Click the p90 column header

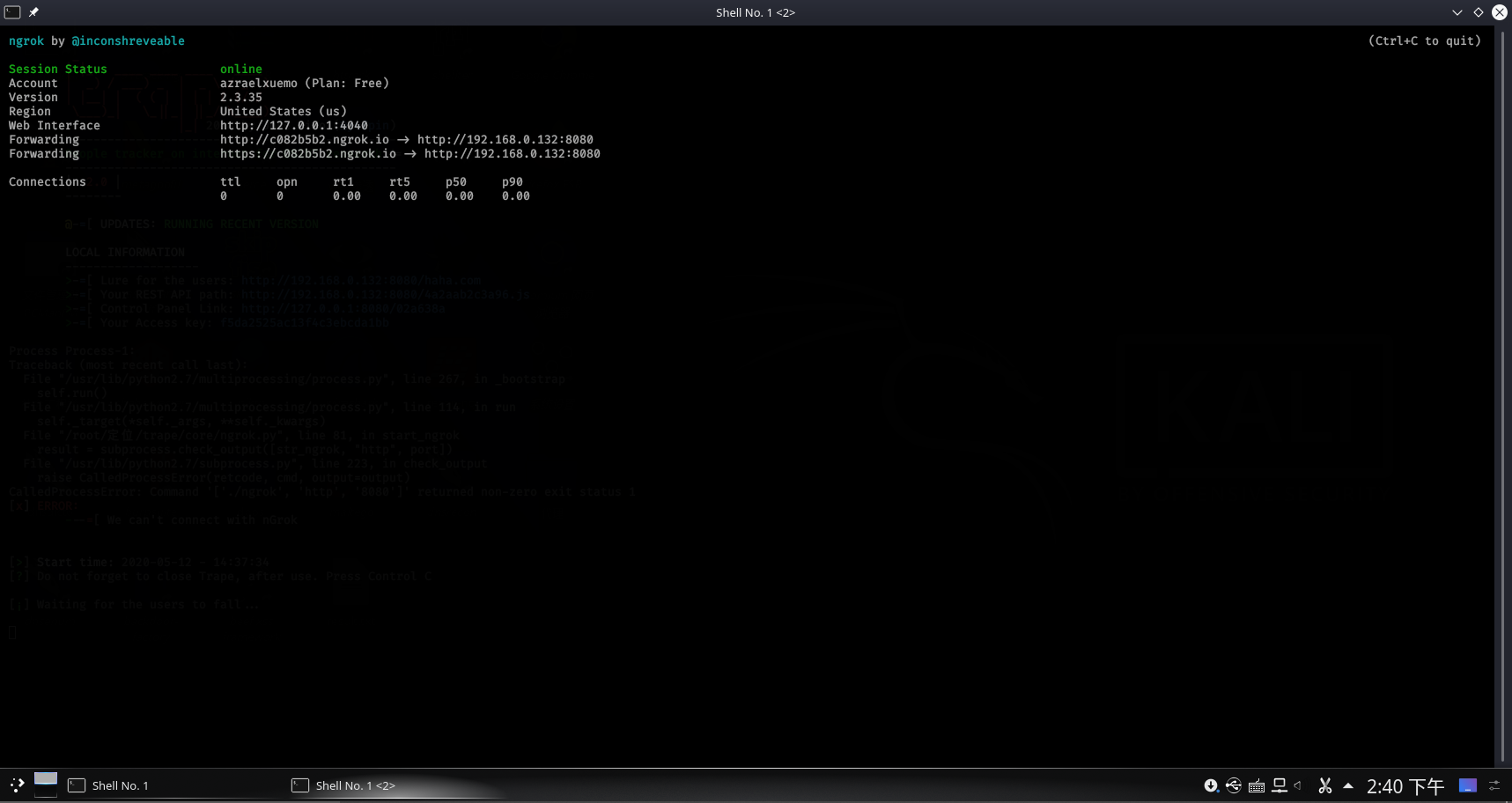coord(513,182)
